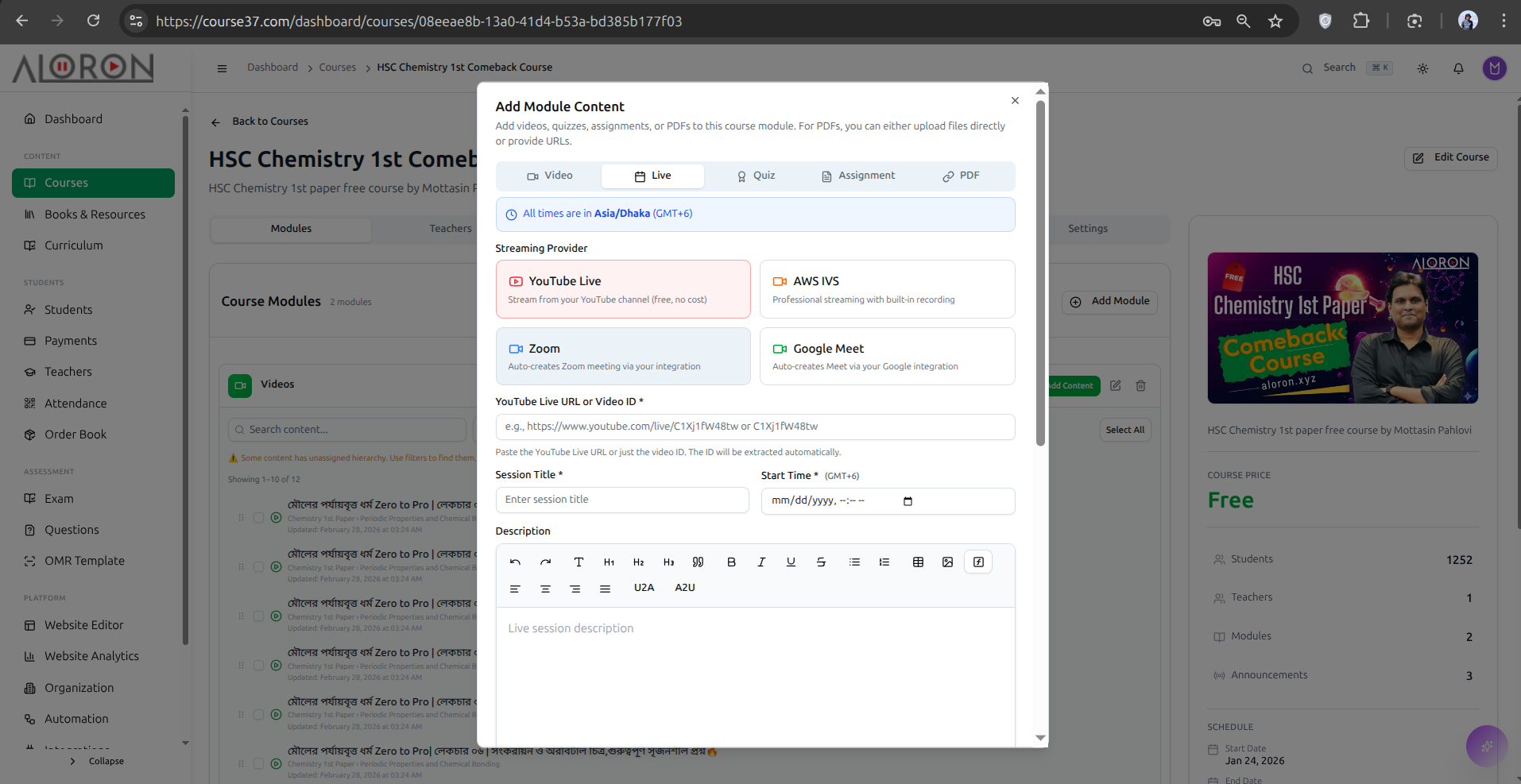Click the modal scrollbar up arrow
This screenshot has height=784, width=1521.
click(1040, 92)
